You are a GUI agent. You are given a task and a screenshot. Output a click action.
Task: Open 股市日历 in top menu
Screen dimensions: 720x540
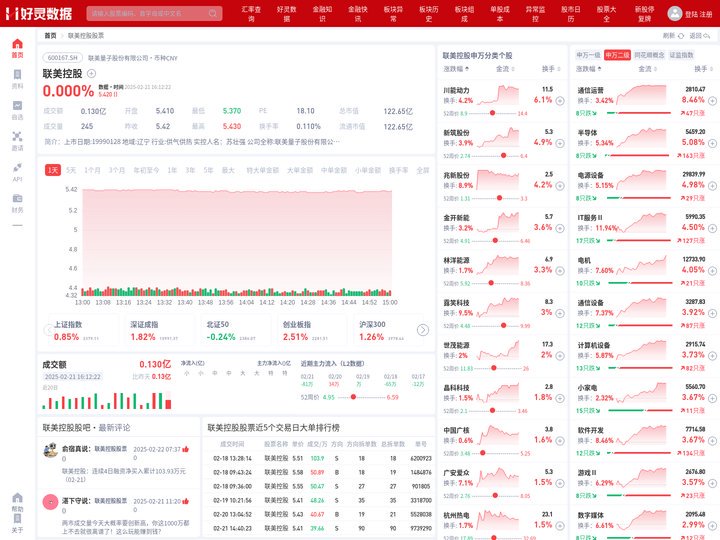[571, 14]
